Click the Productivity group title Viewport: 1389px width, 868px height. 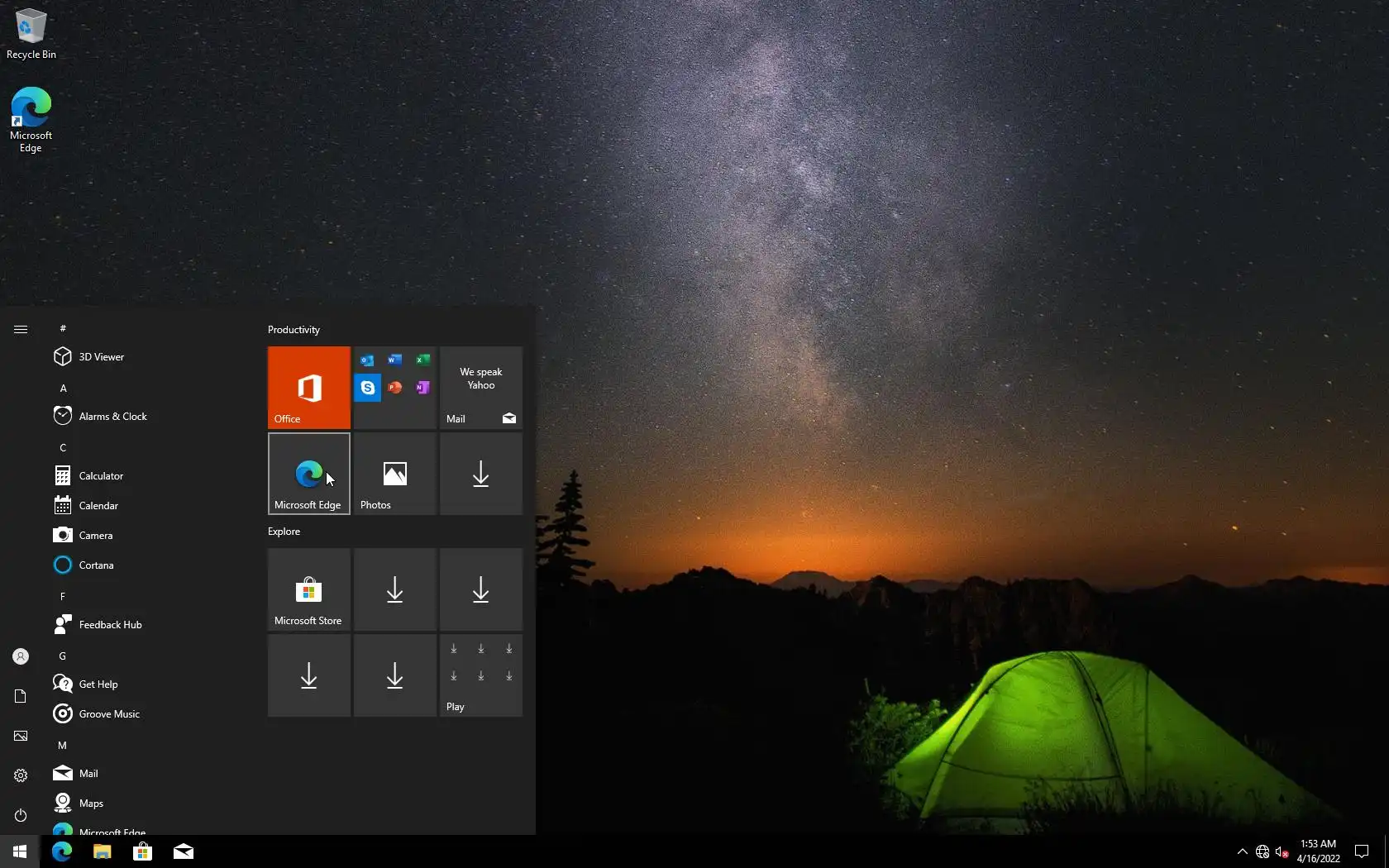click(x=294, y=329)
